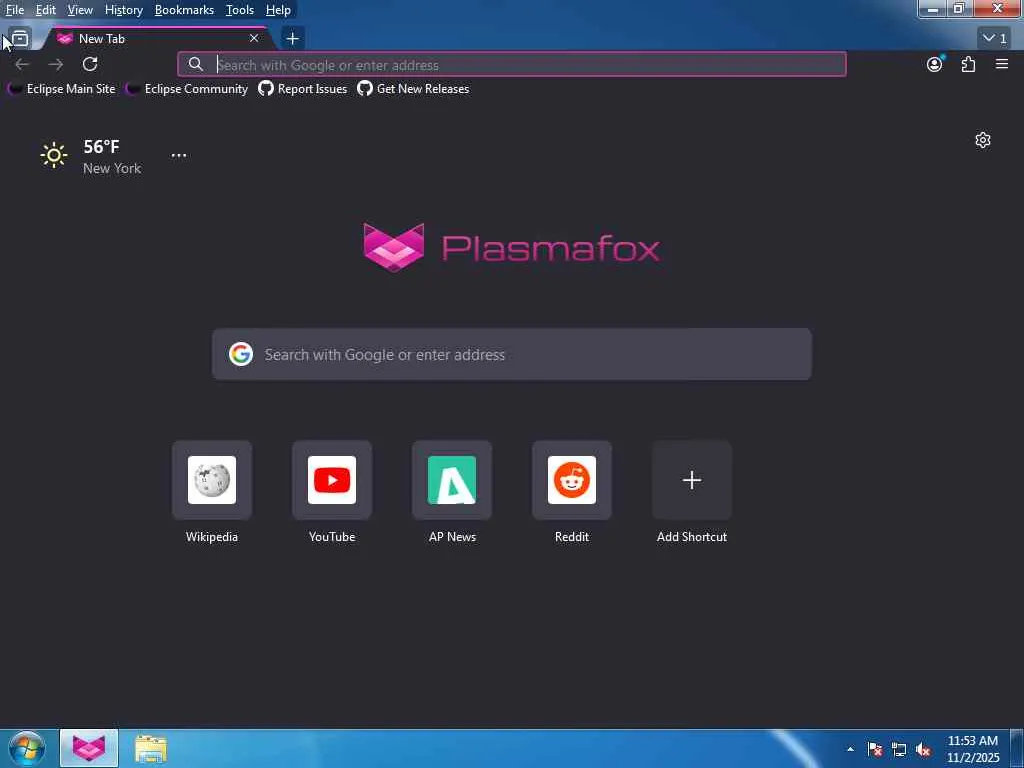The image size is (1024, 768).
Task: Open the Eclipse Main Site bookmark
Action: click(x=61, y=89)
